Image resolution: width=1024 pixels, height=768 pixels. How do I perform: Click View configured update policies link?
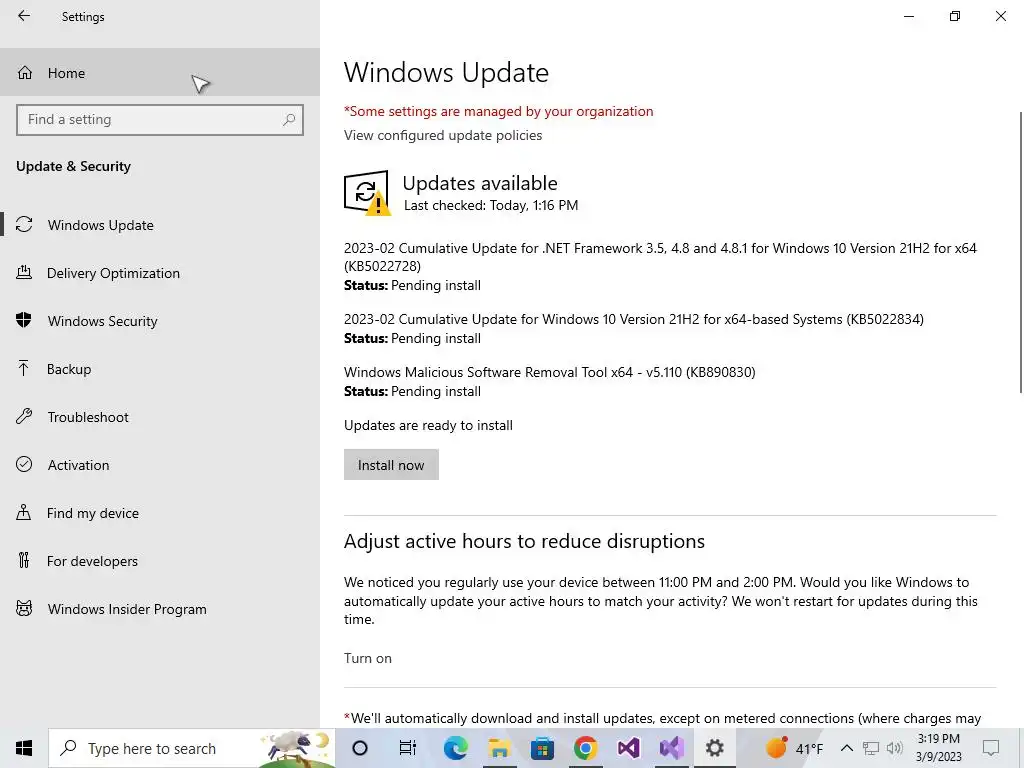tap(443, 135)
